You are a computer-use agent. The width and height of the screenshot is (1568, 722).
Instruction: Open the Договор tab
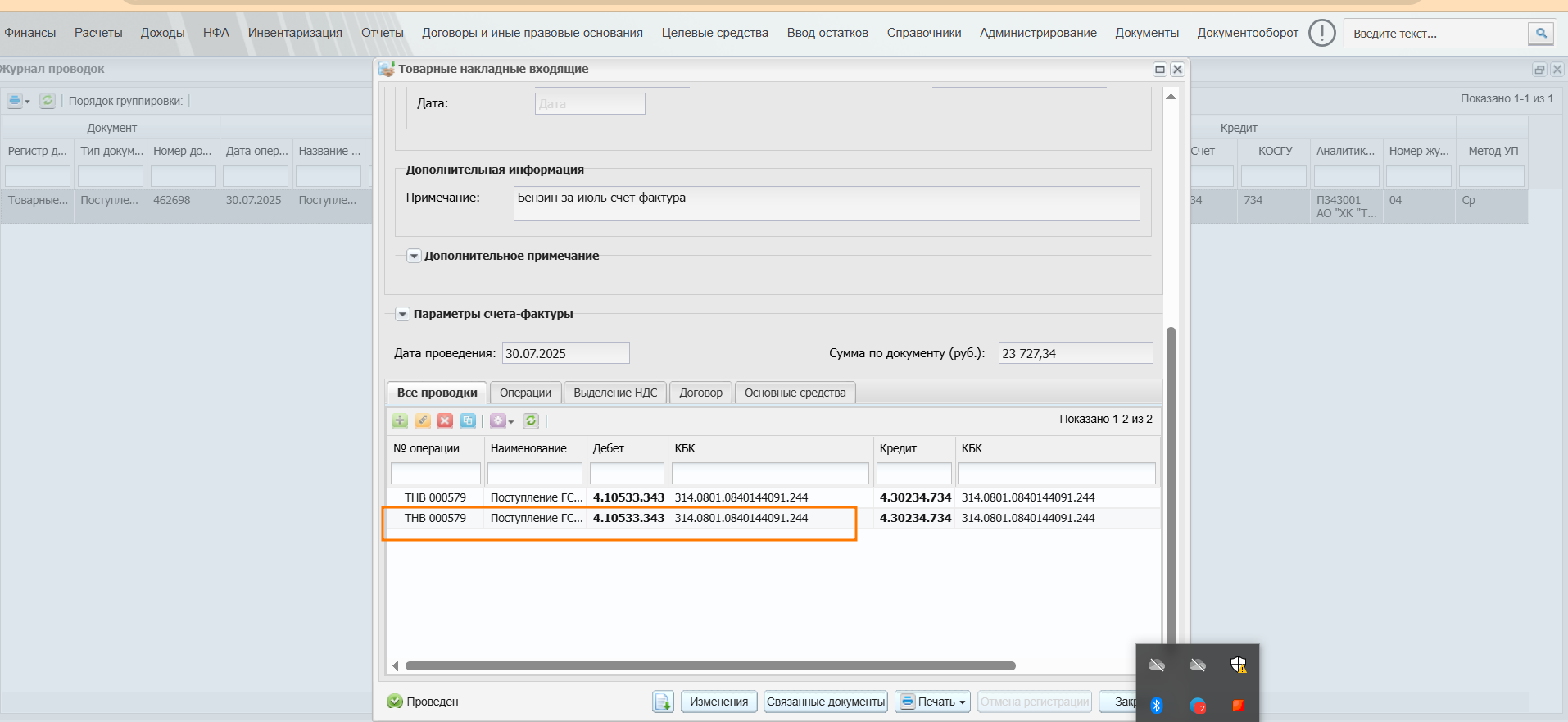point(701,393)
